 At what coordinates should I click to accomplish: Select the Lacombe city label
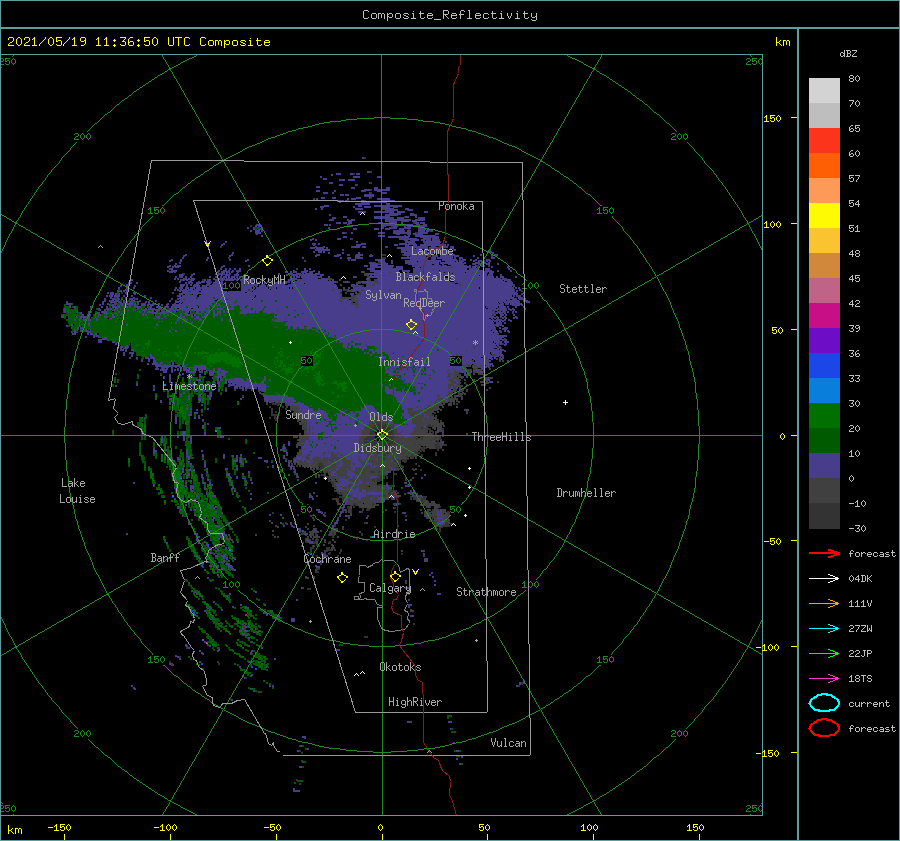pos(432,251)
